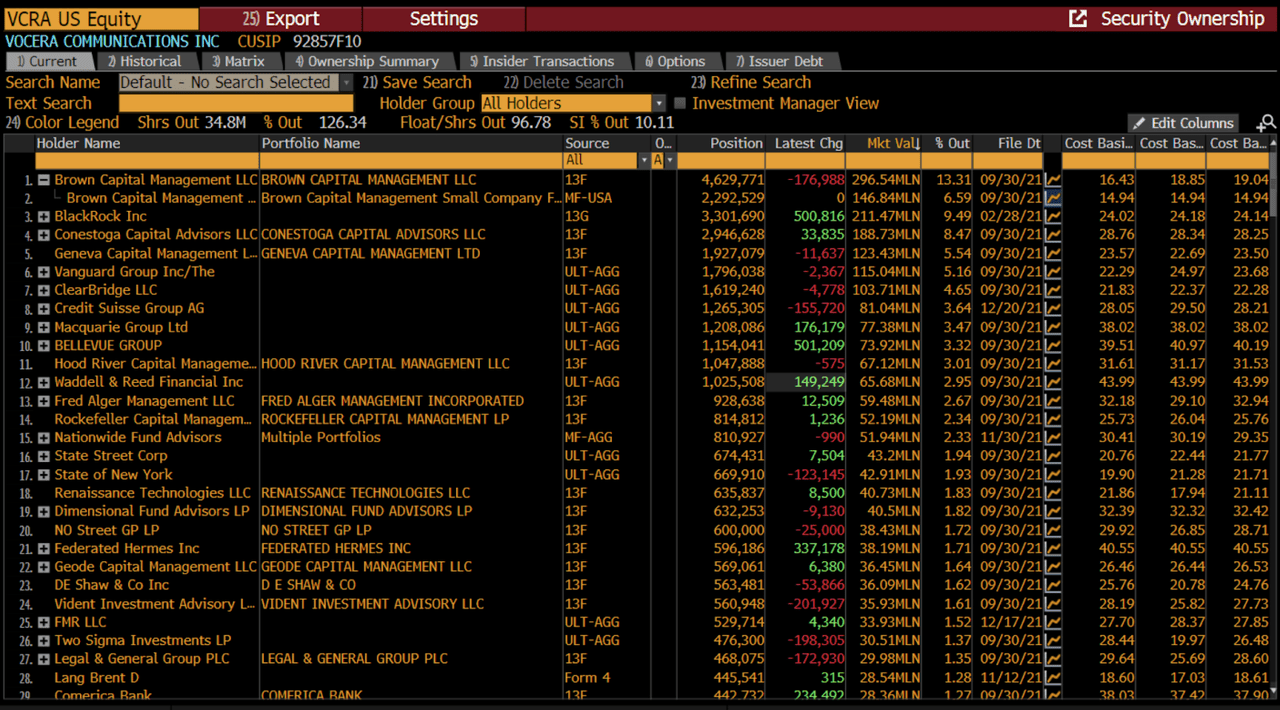Click chart icon for Two Sigma Investments LP

pos(1053,641)
